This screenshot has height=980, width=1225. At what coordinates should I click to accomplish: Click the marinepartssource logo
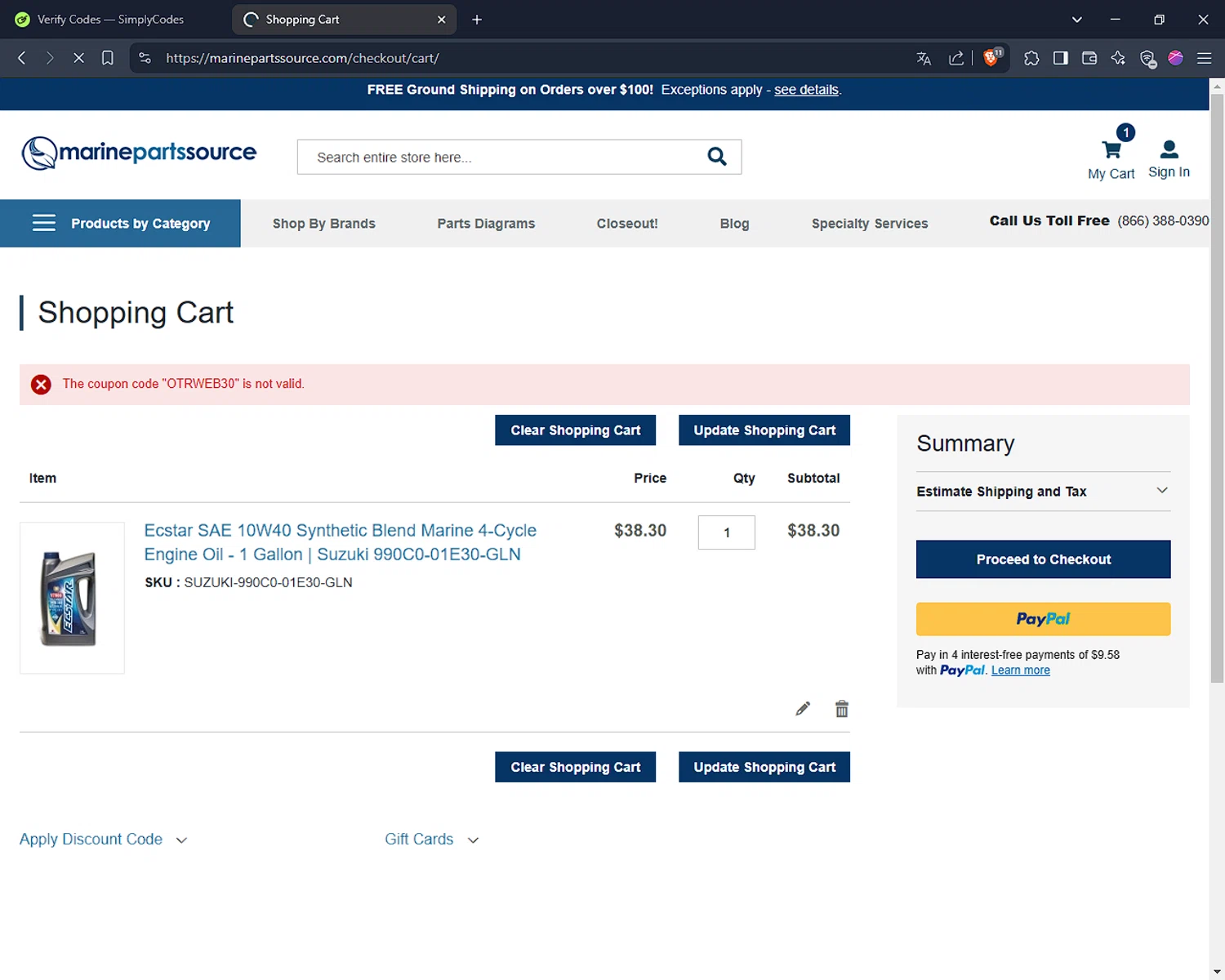coord(139,153)
